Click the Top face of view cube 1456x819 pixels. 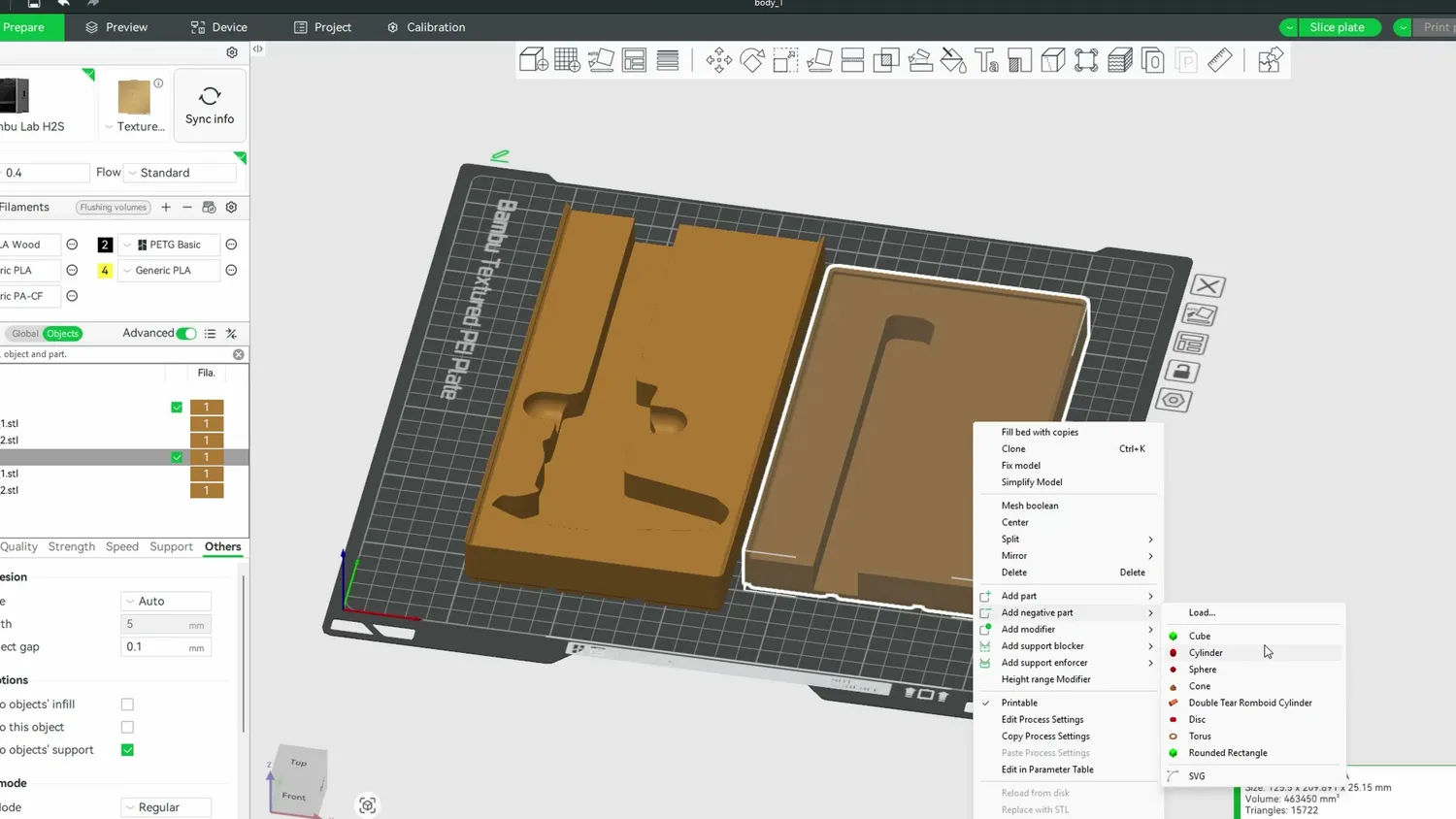point(299,763)
